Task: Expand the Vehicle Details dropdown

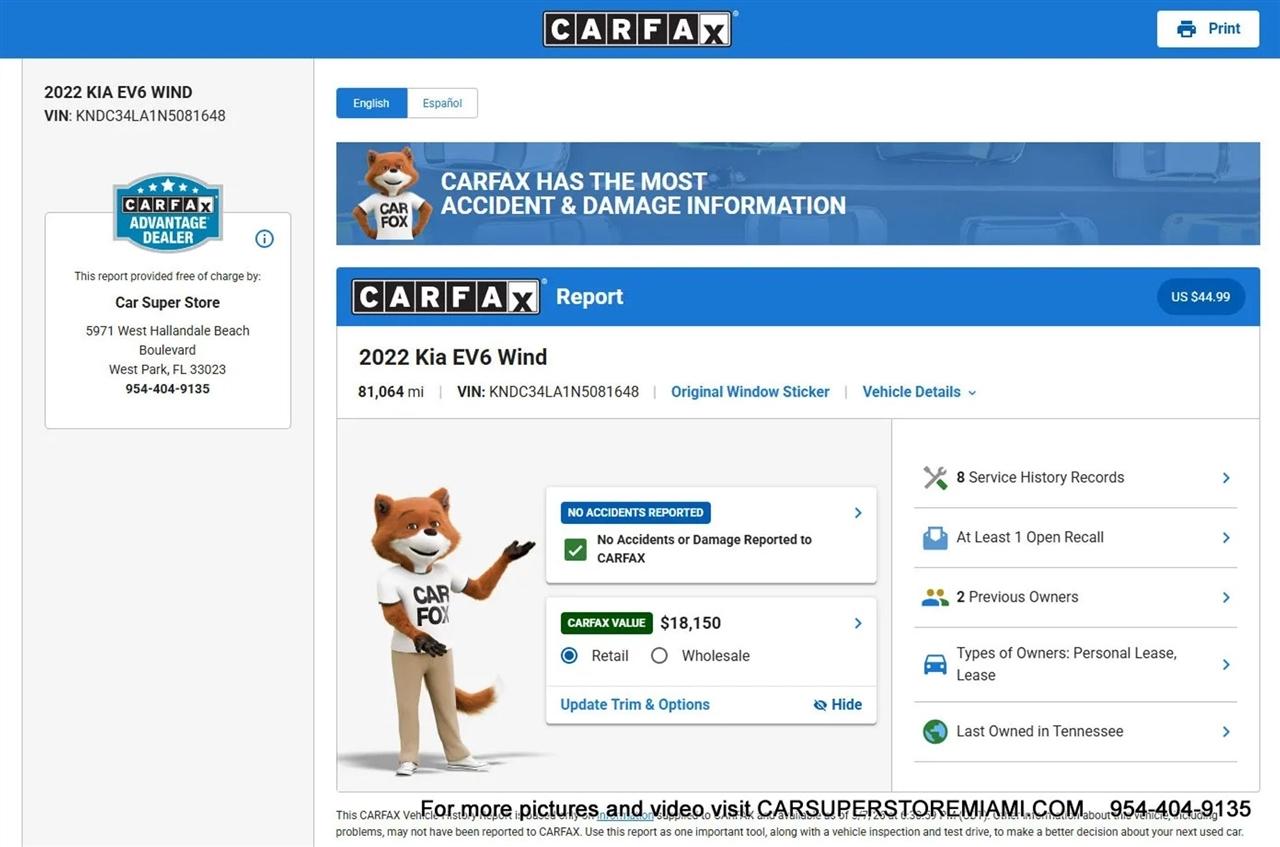Action: [x=919, y=392]
